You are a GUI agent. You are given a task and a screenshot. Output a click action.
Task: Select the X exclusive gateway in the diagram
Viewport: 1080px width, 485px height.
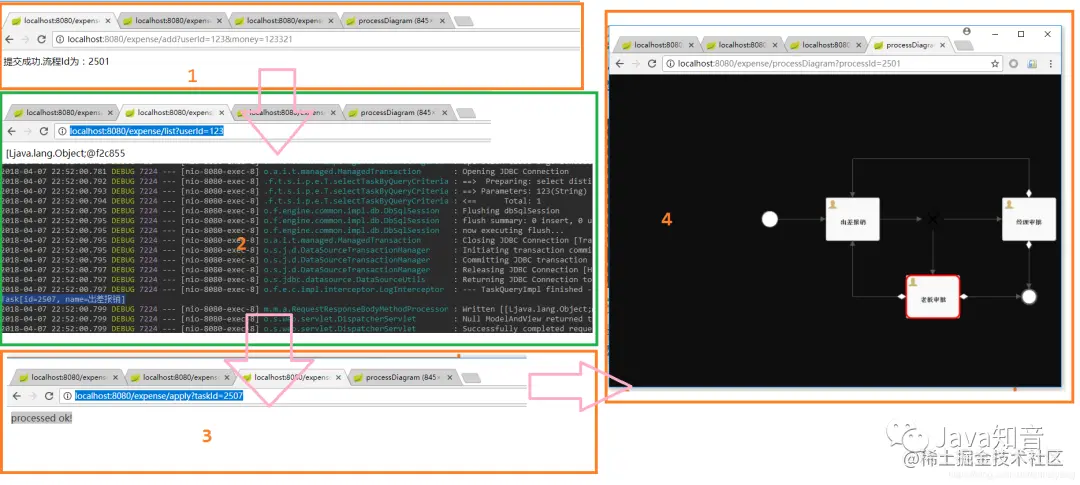933,219
